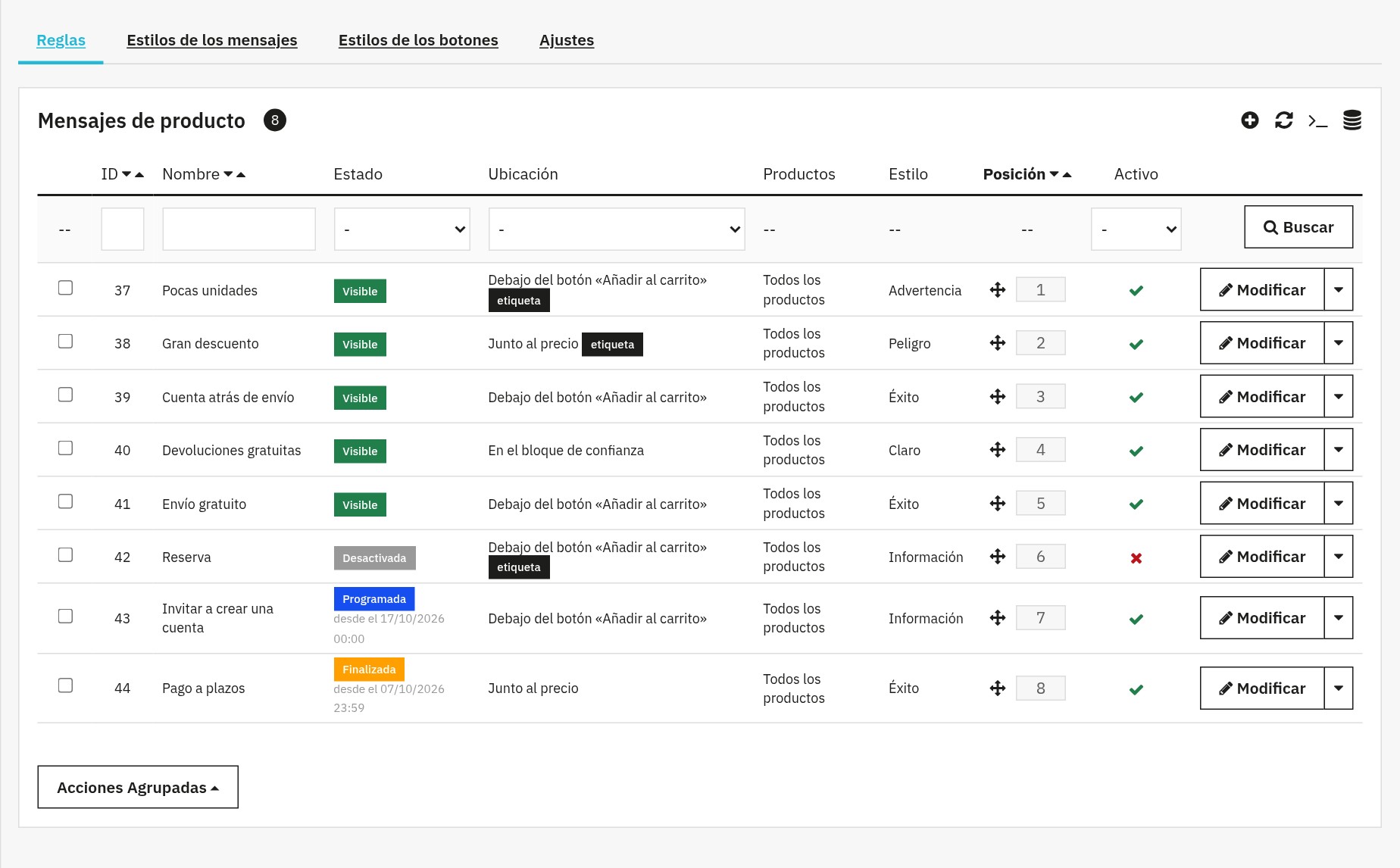Grab the move handle for Gran descuento

[998, 343]
